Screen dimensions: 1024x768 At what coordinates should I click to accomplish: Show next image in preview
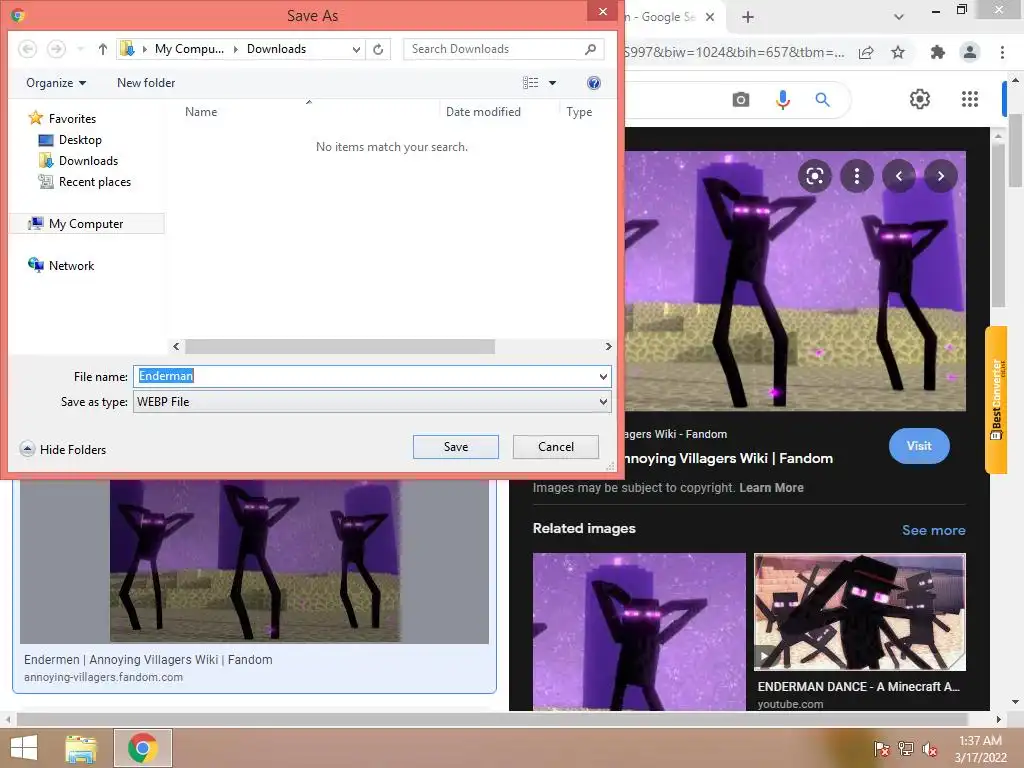pos(940,176)
